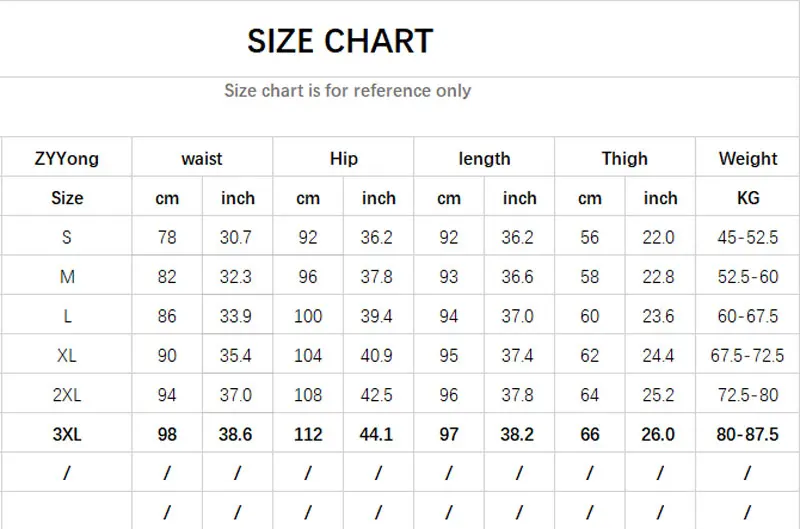Click the 2XL size row label
The width and height of the screenshot is (800, 529).
(67, 395)
